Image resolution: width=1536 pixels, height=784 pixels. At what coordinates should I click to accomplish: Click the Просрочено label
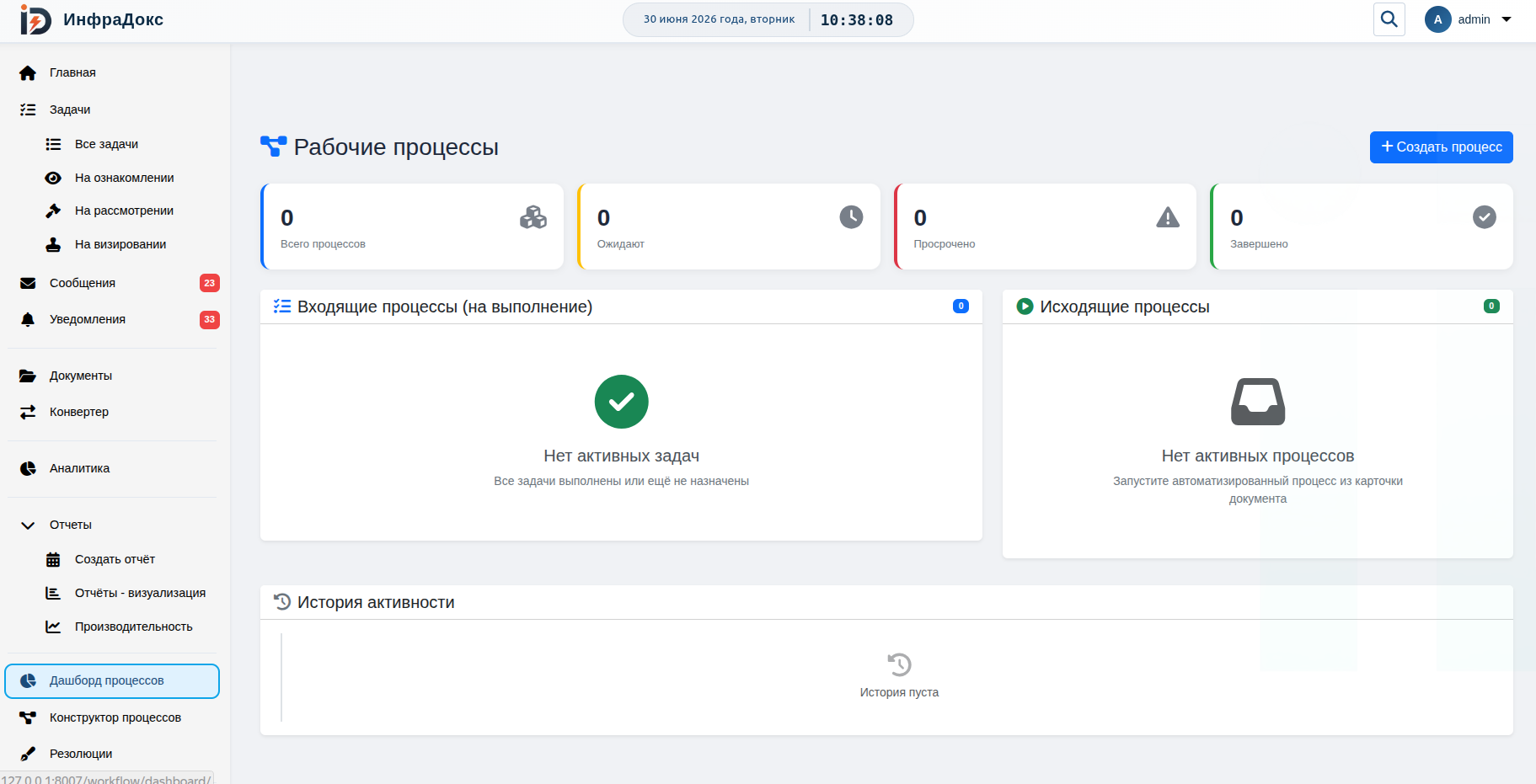[x=945, y=244]
